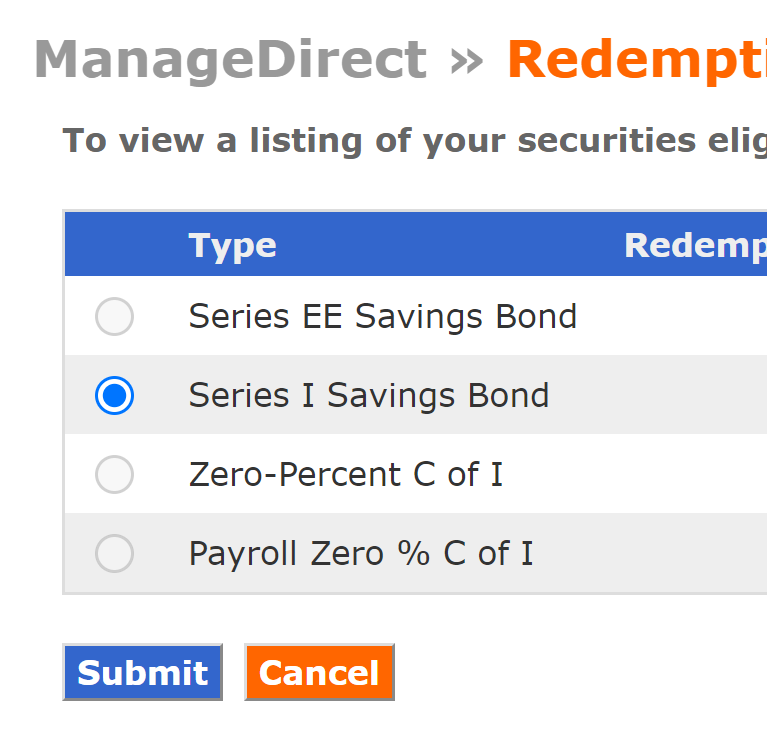Click the "Payroll Zero % C of I" label
Viewport: 767px width, 742px height.
pyautogui.click(x=360, y=553)
